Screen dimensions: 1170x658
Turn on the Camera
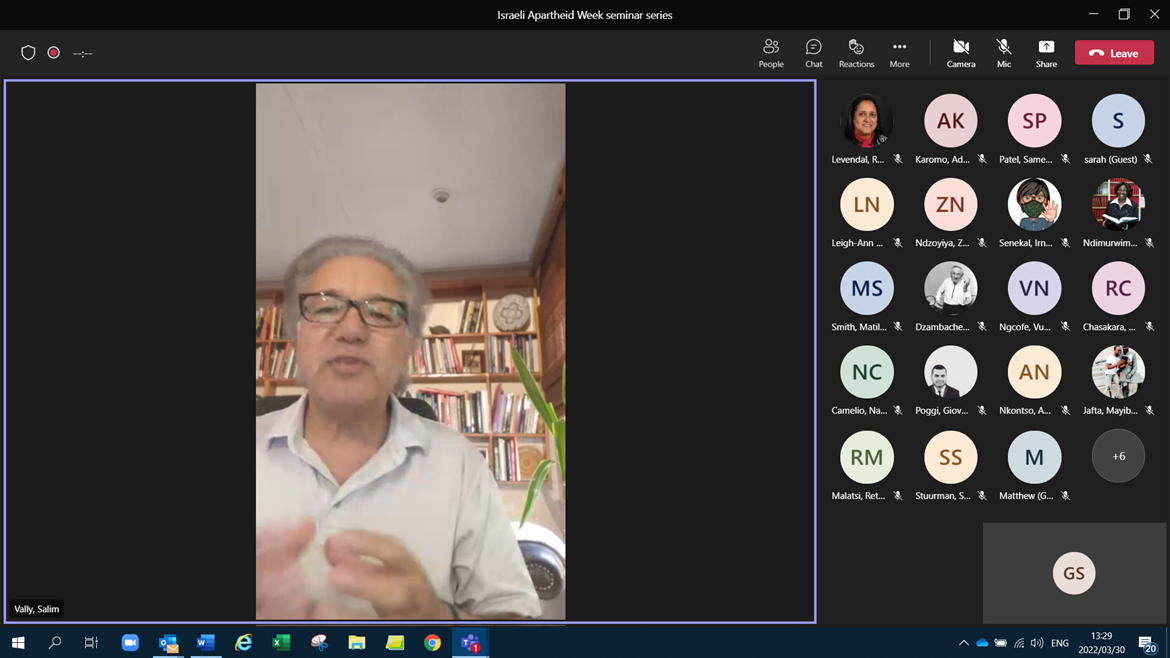[961, 53]
